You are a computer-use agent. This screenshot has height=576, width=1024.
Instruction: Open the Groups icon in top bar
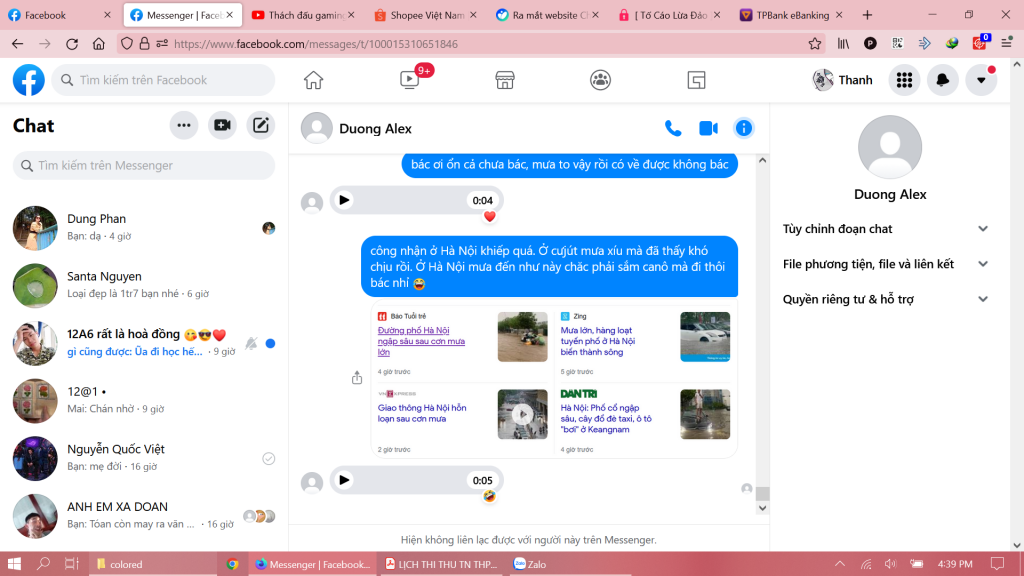600,80
